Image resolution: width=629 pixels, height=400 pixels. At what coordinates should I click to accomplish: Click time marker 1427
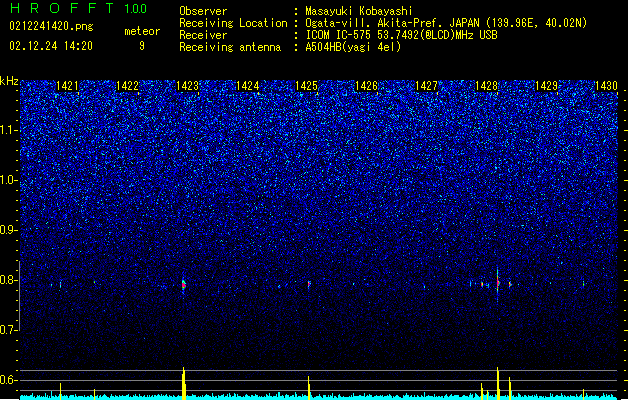[426, 86]
